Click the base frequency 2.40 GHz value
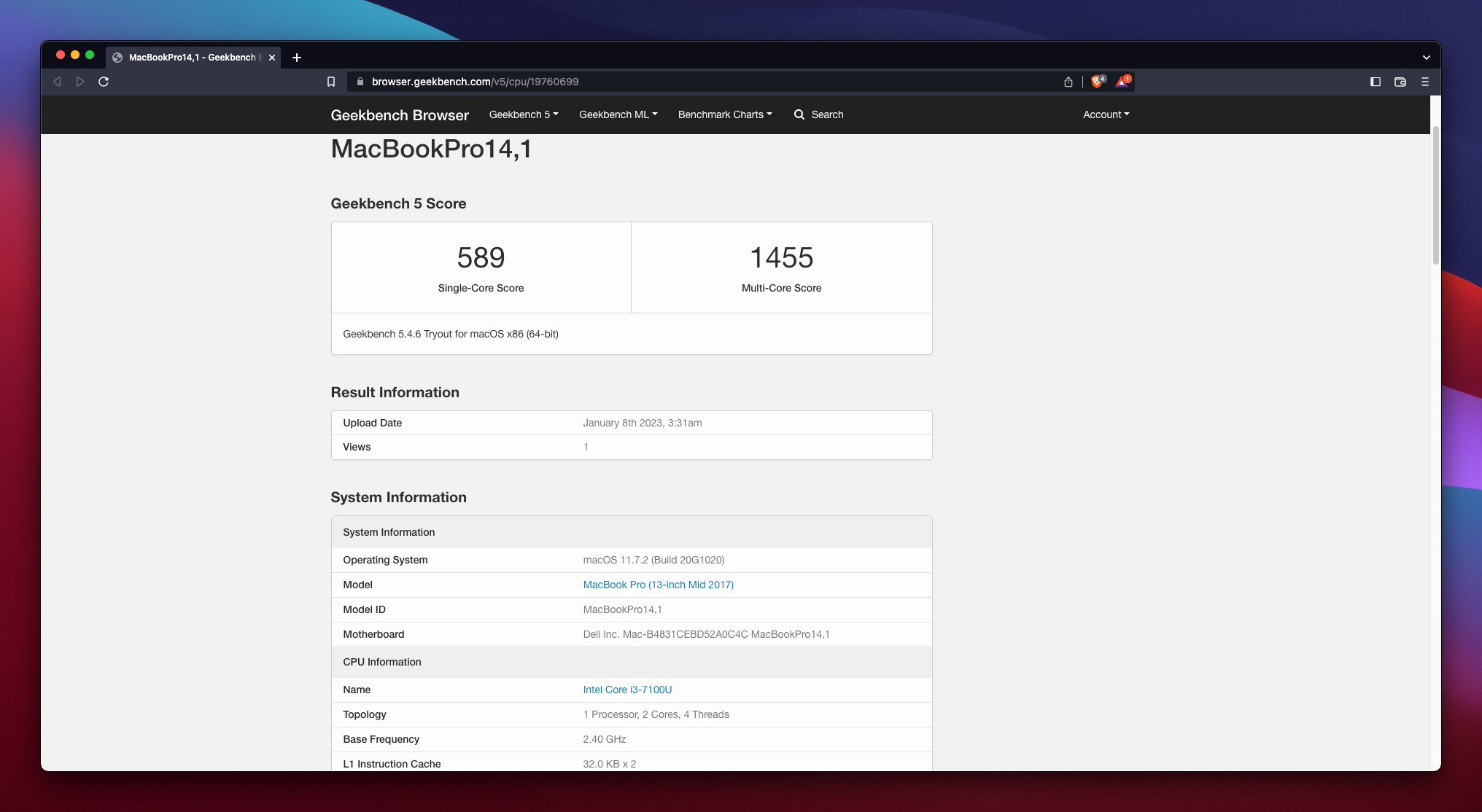The width and height of the screenshot is (1482, 812). tap(605, 739)
